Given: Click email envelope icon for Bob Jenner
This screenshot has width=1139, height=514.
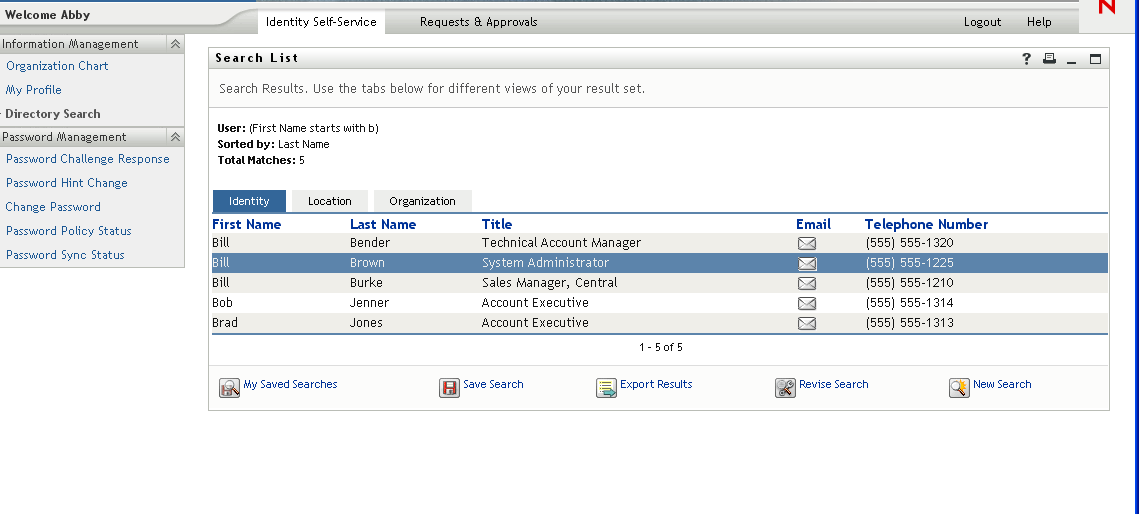Looking at the screenshot, I should click(807, 303).
